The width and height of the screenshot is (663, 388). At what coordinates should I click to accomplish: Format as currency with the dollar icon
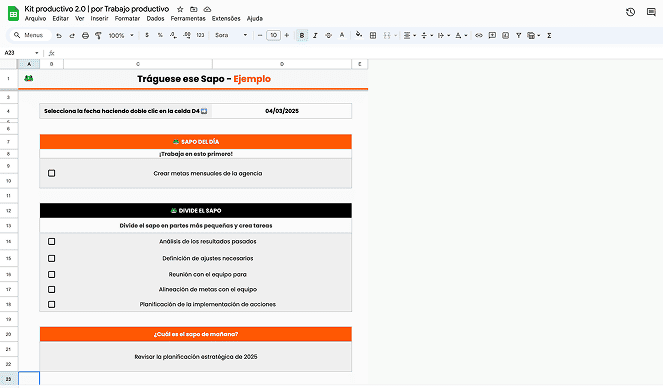(147, 36)
